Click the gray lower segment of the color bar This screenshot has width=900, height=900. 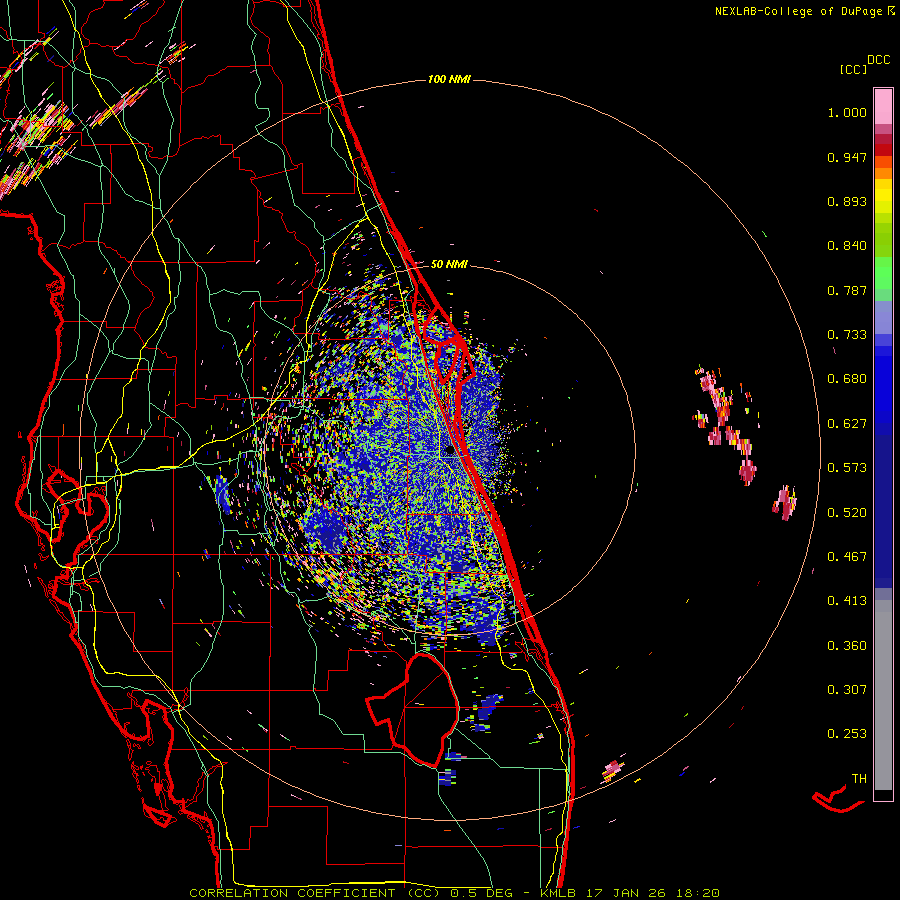click(883, 695)
